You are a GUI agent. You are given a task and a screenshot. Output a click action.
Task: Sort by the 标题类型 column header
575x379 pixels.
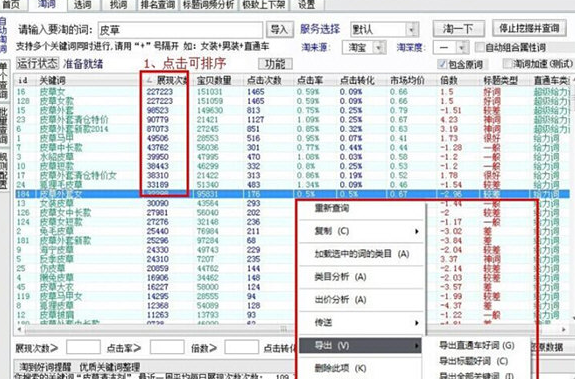(505, 80)
